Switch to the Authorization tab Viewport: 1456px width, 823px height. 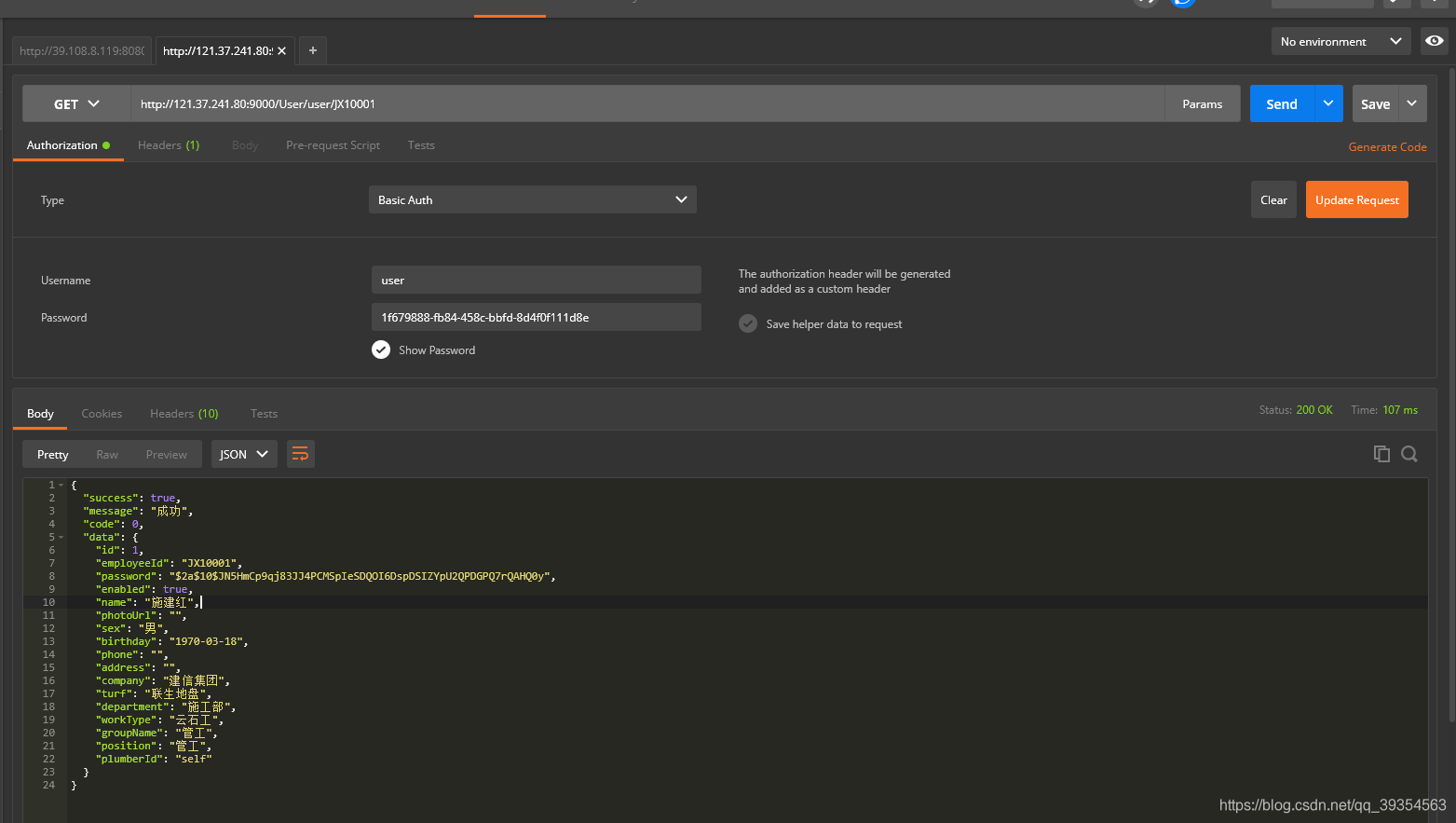click(68, 145)
